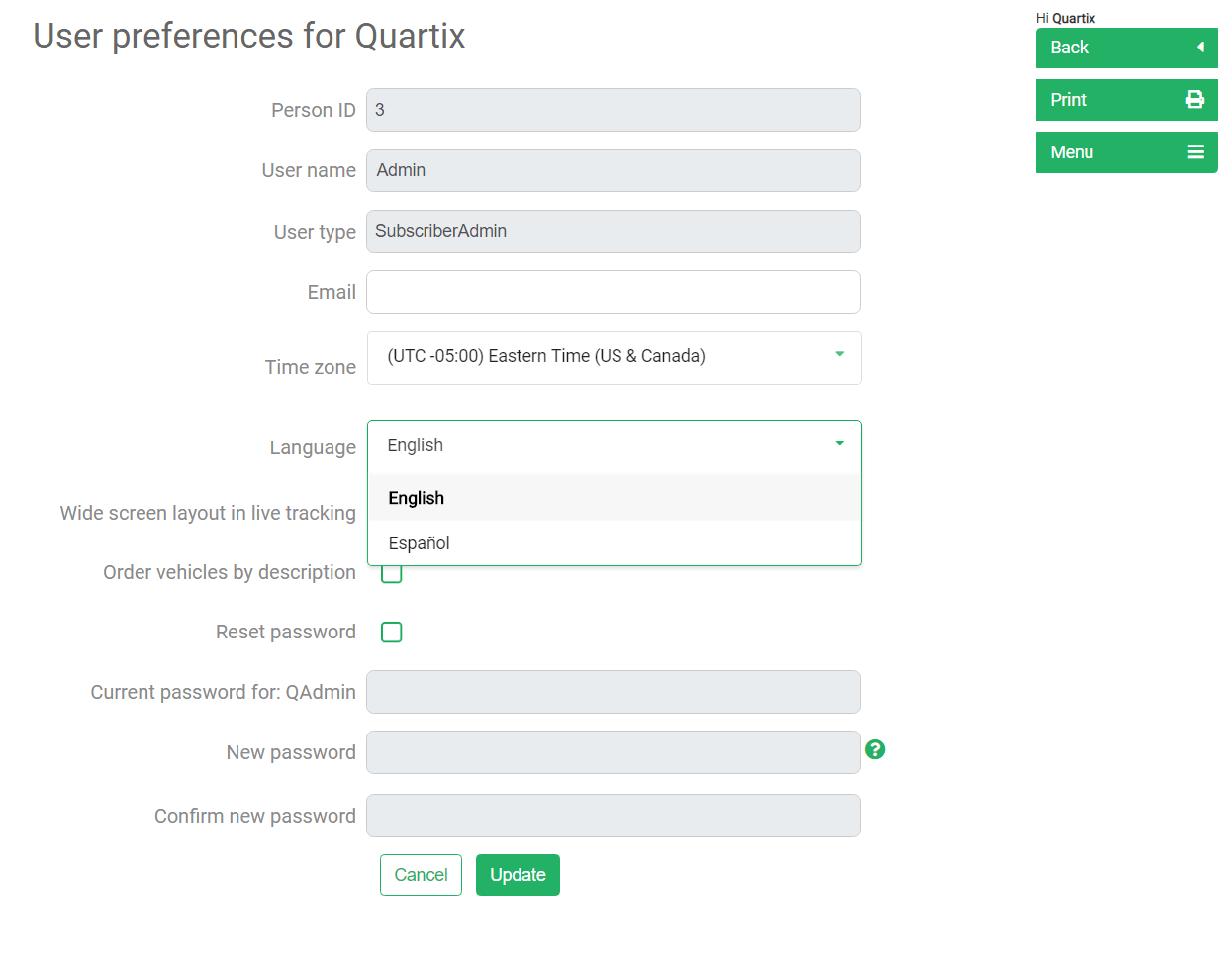Choose English from the language list

pos(614,498)
